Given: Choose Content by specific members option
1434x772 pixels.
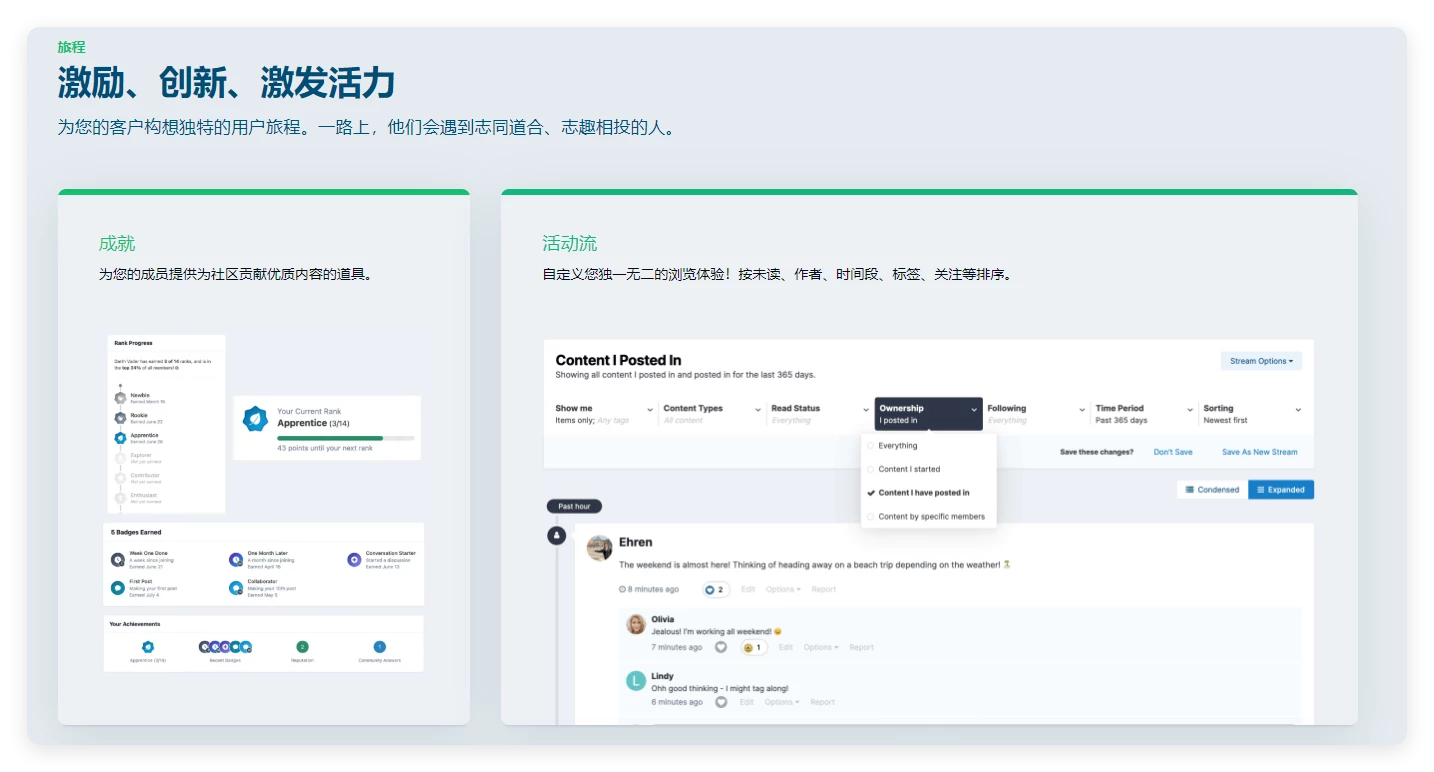Looking at the screenshot, I should tap(931, 517).
